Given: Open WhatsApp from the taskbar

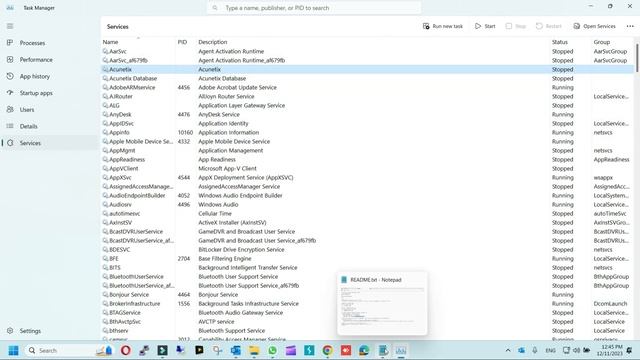Looking at the screenshot, I should pyautogui.click(x=272, y=350).
